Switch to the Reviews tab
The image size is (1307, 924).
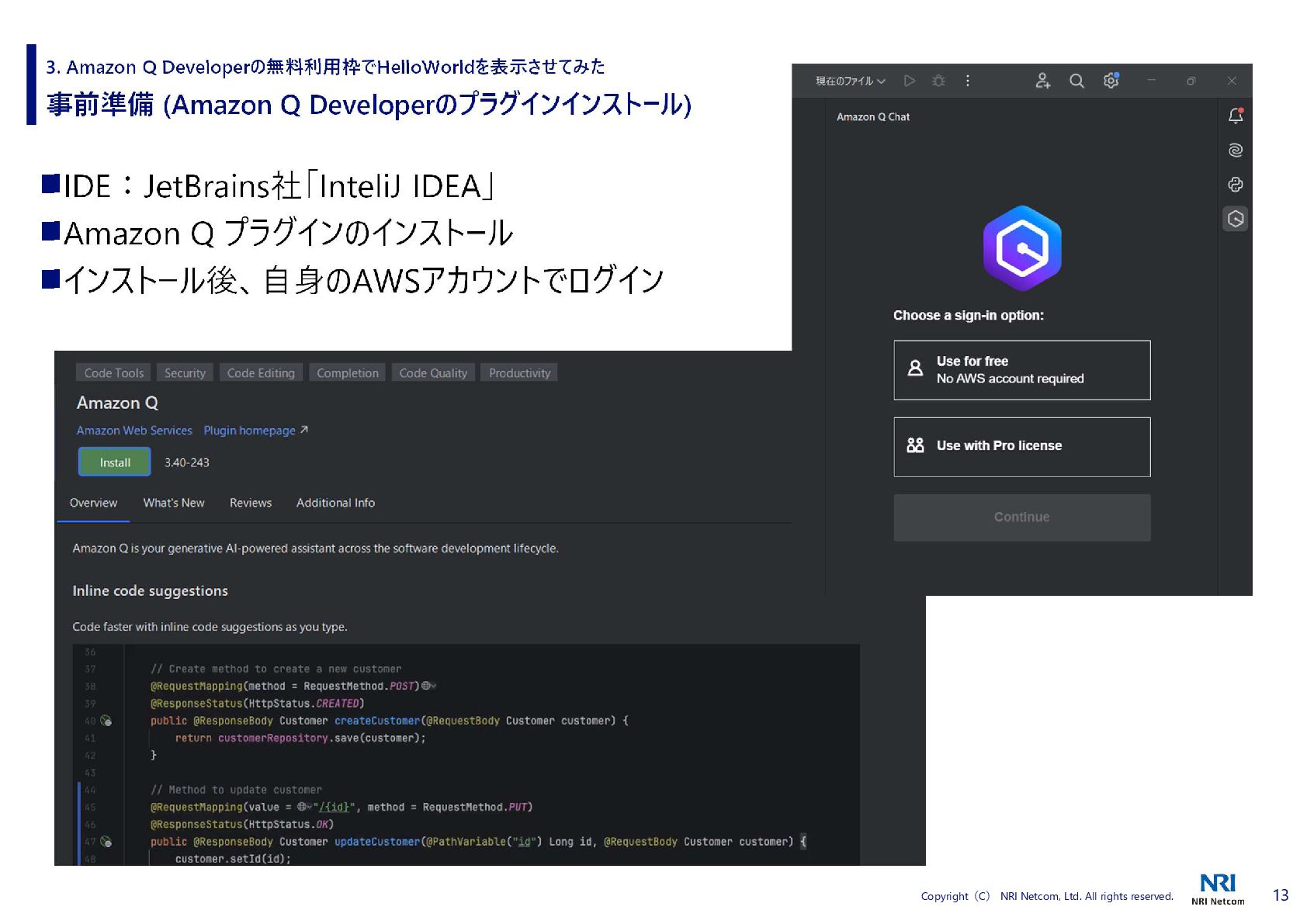click(x=251, y=503)
